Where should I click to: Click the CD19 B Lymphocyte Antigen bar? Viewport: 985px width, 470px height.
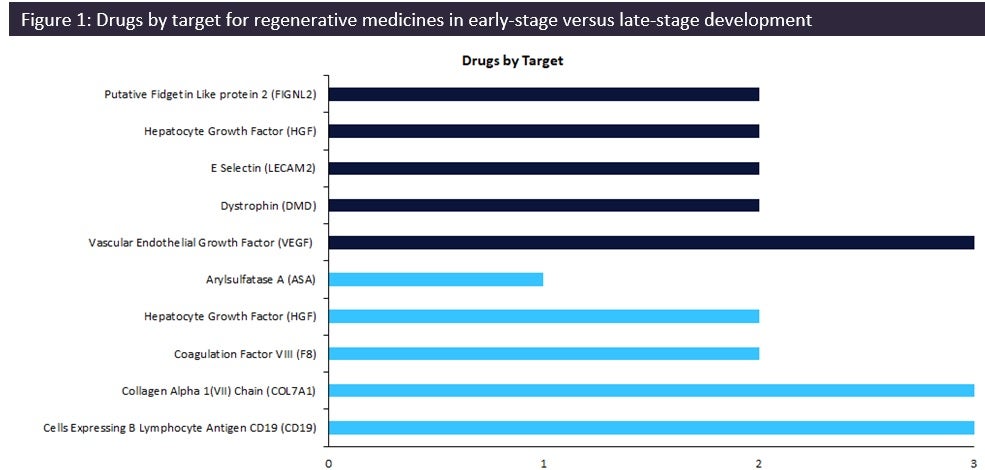[651, 427]
